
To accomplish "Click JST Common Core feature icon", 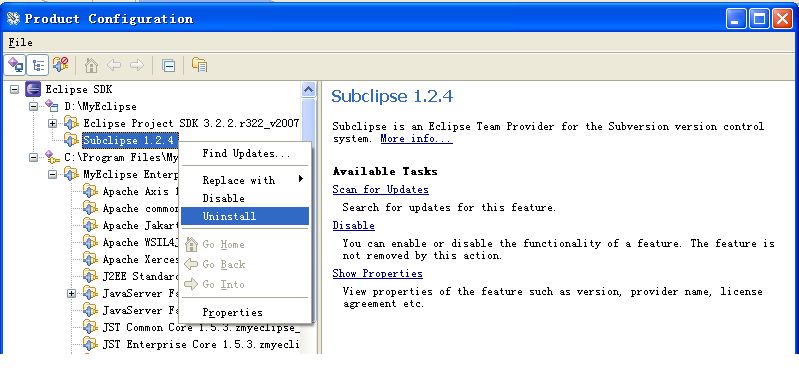I will pyautogui.click(x=90, y=327).
